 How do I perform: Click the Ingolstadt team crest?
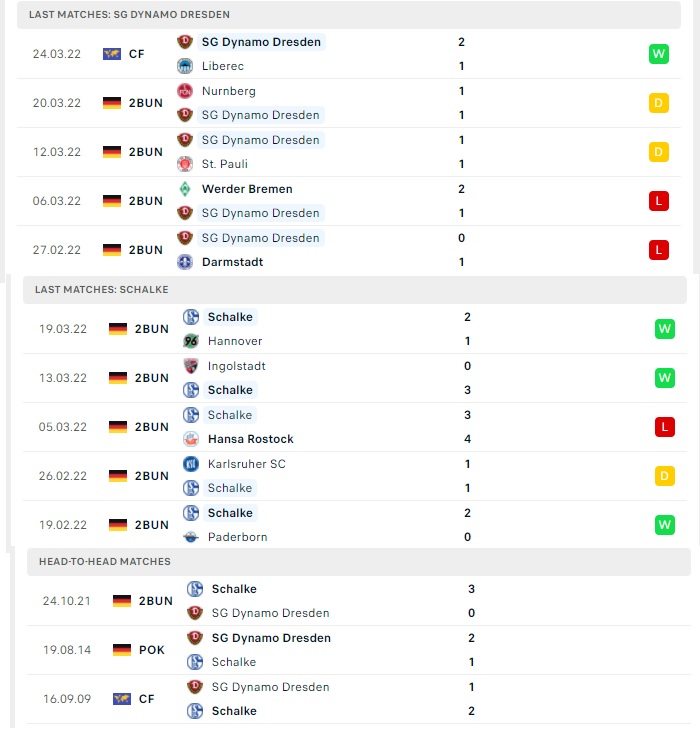pyautogui.click(x=191, y=366)
